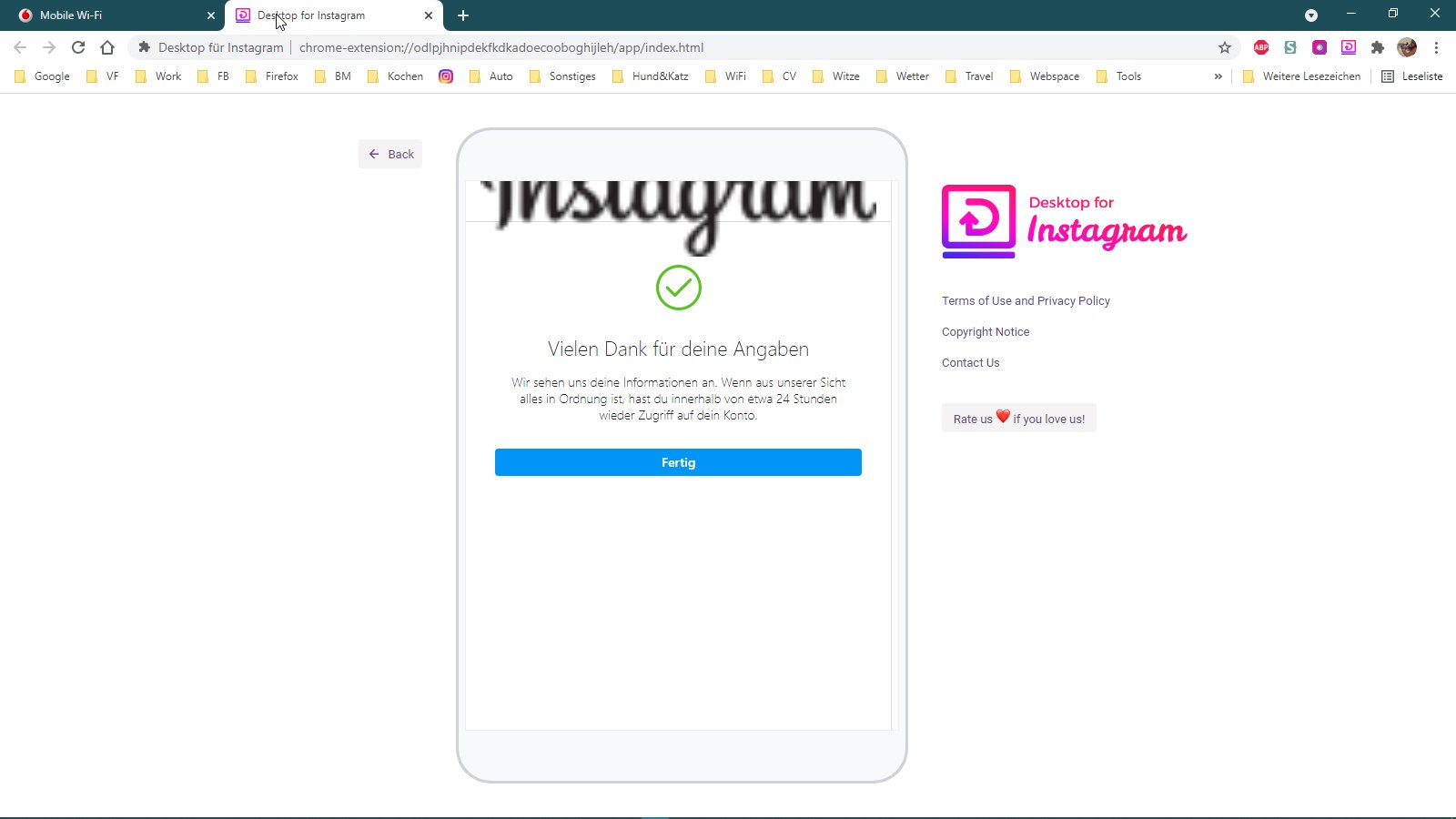Open the Contact Us link

(x=970, y=362)
